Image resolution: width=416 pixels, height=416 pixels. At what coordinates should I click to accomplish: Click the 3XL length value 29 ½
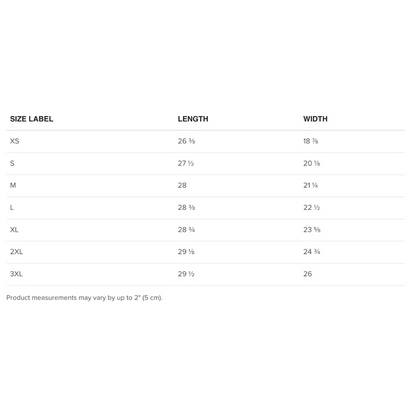(186, 274)
